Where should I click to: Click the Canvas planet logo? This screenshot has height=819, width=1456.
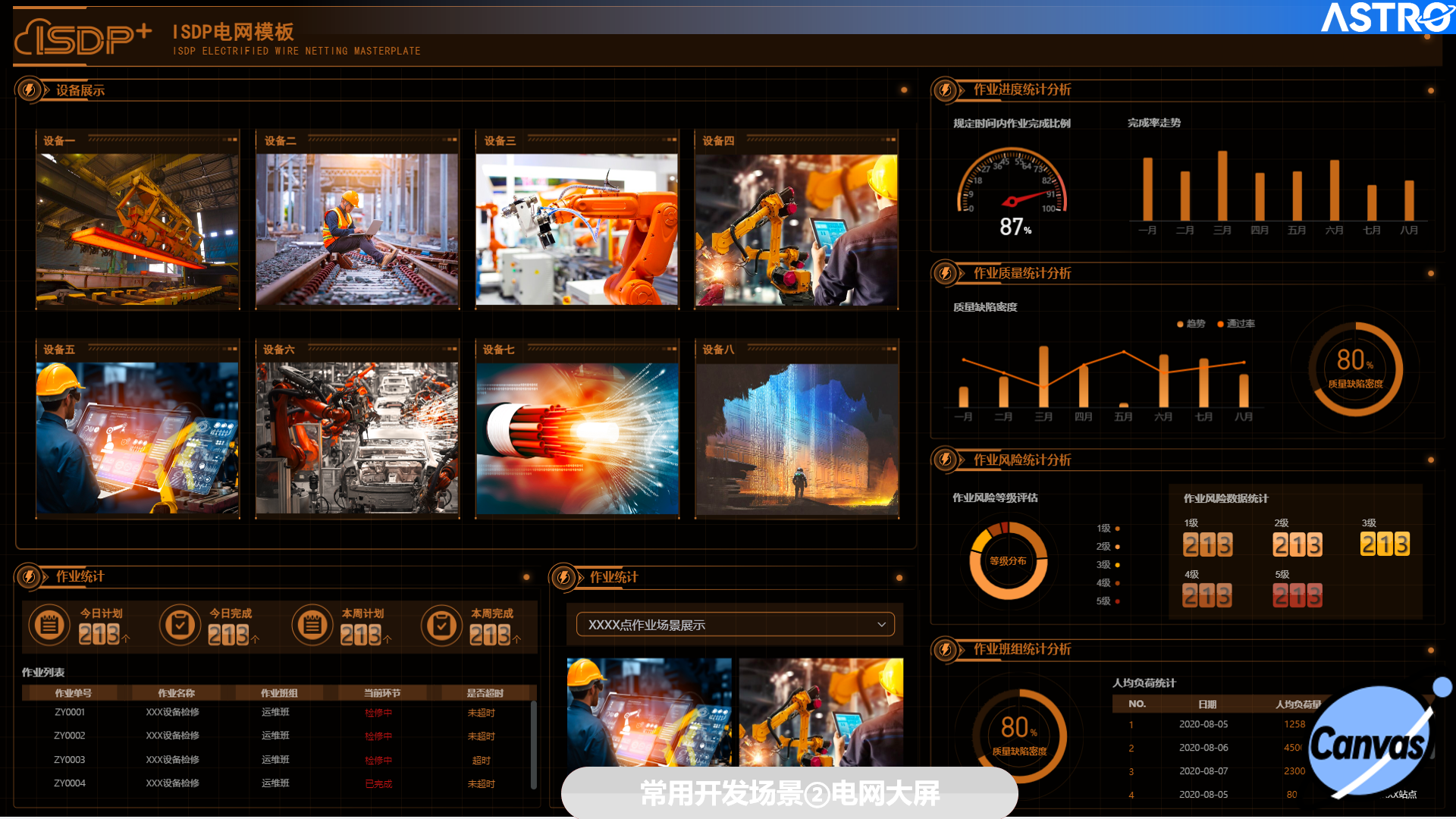(x=1371, y=742)
